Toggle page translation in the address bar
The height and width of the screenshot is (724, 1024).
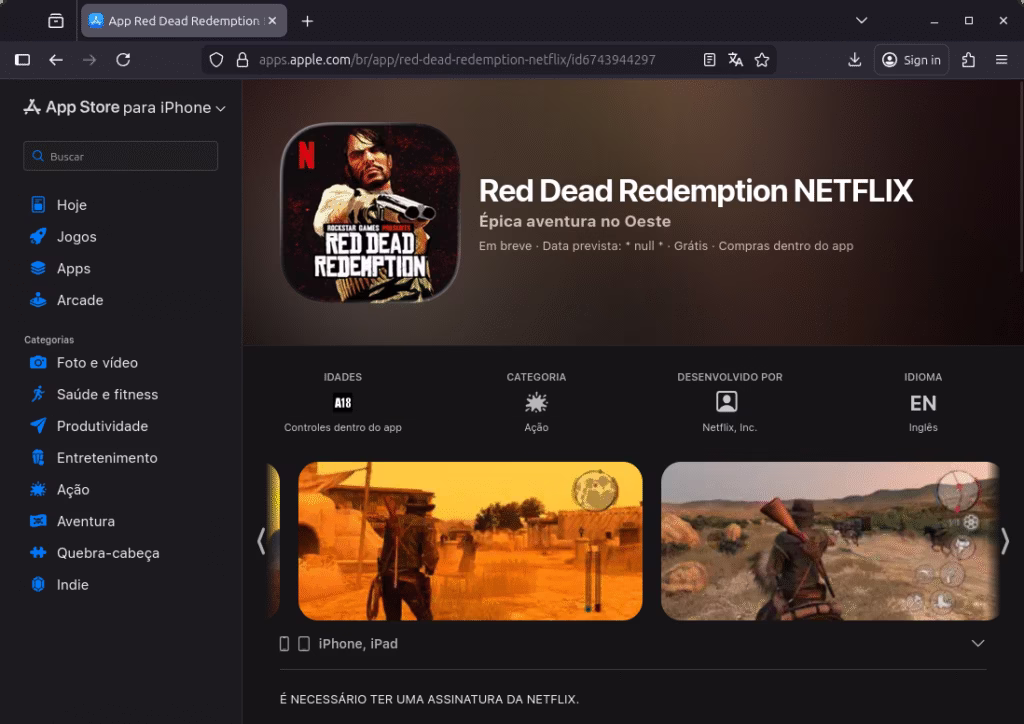coord(736,59)
